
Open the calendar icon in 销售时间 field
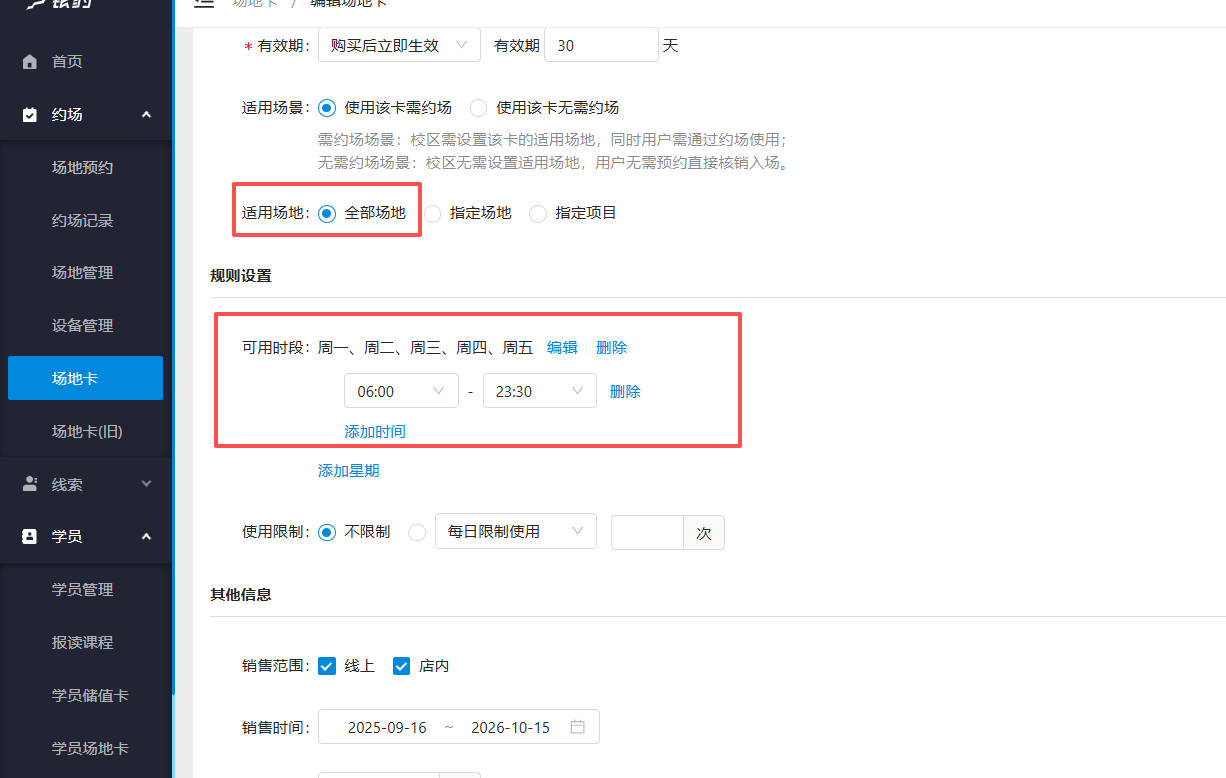coord(577,726)
